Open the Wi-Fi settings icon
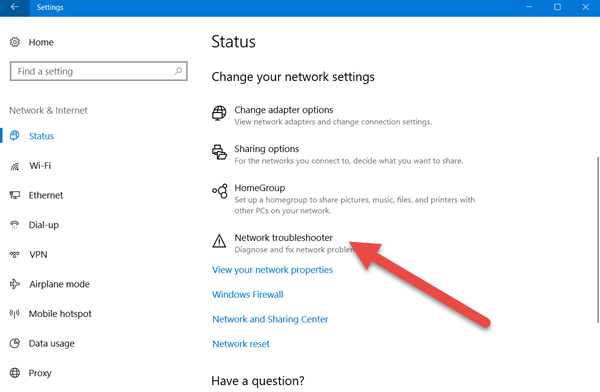600x392 pixels. click(15, 166)
